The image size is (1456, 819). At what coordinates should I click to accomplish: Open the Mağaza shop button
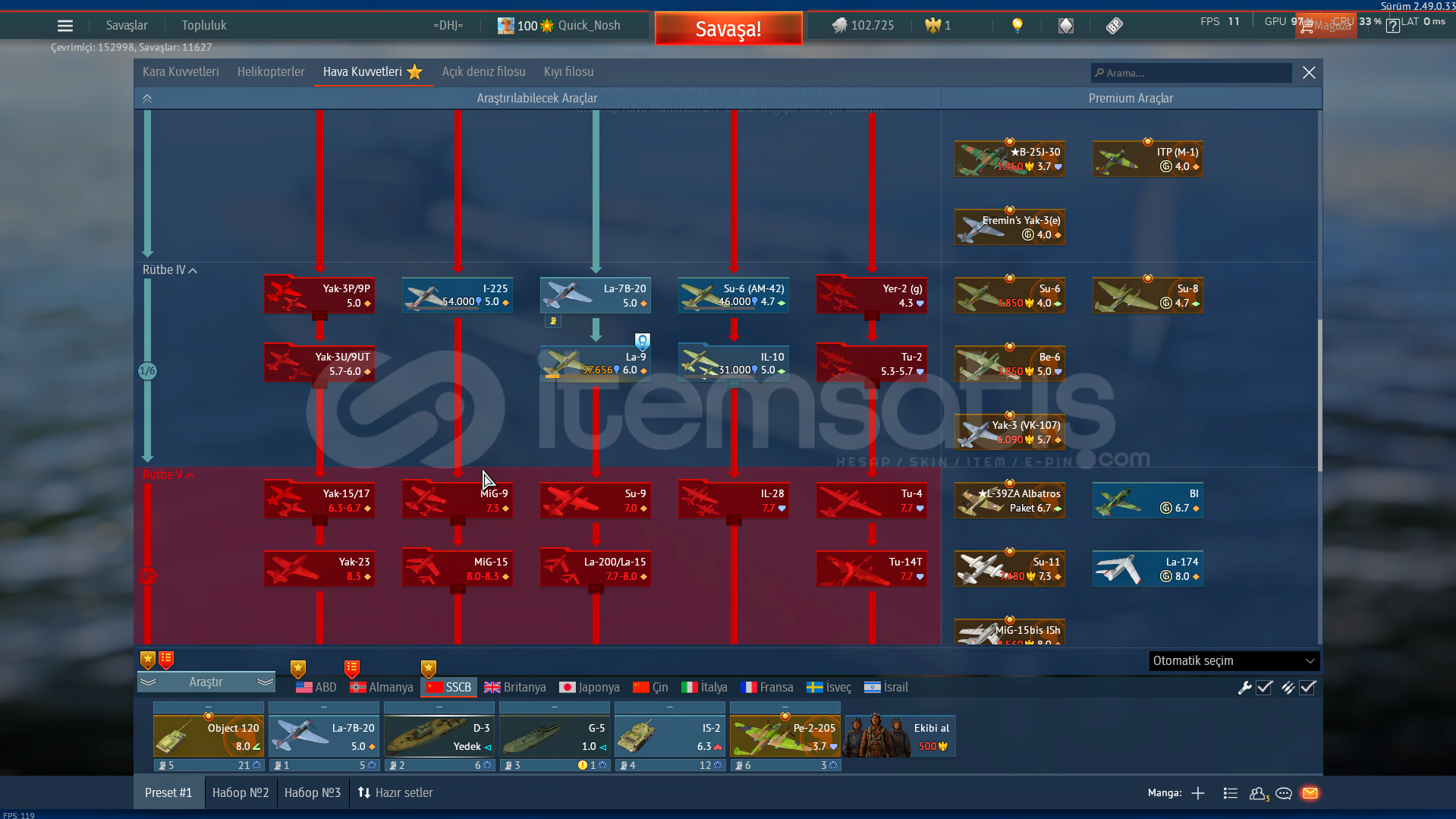point(1325,26)
